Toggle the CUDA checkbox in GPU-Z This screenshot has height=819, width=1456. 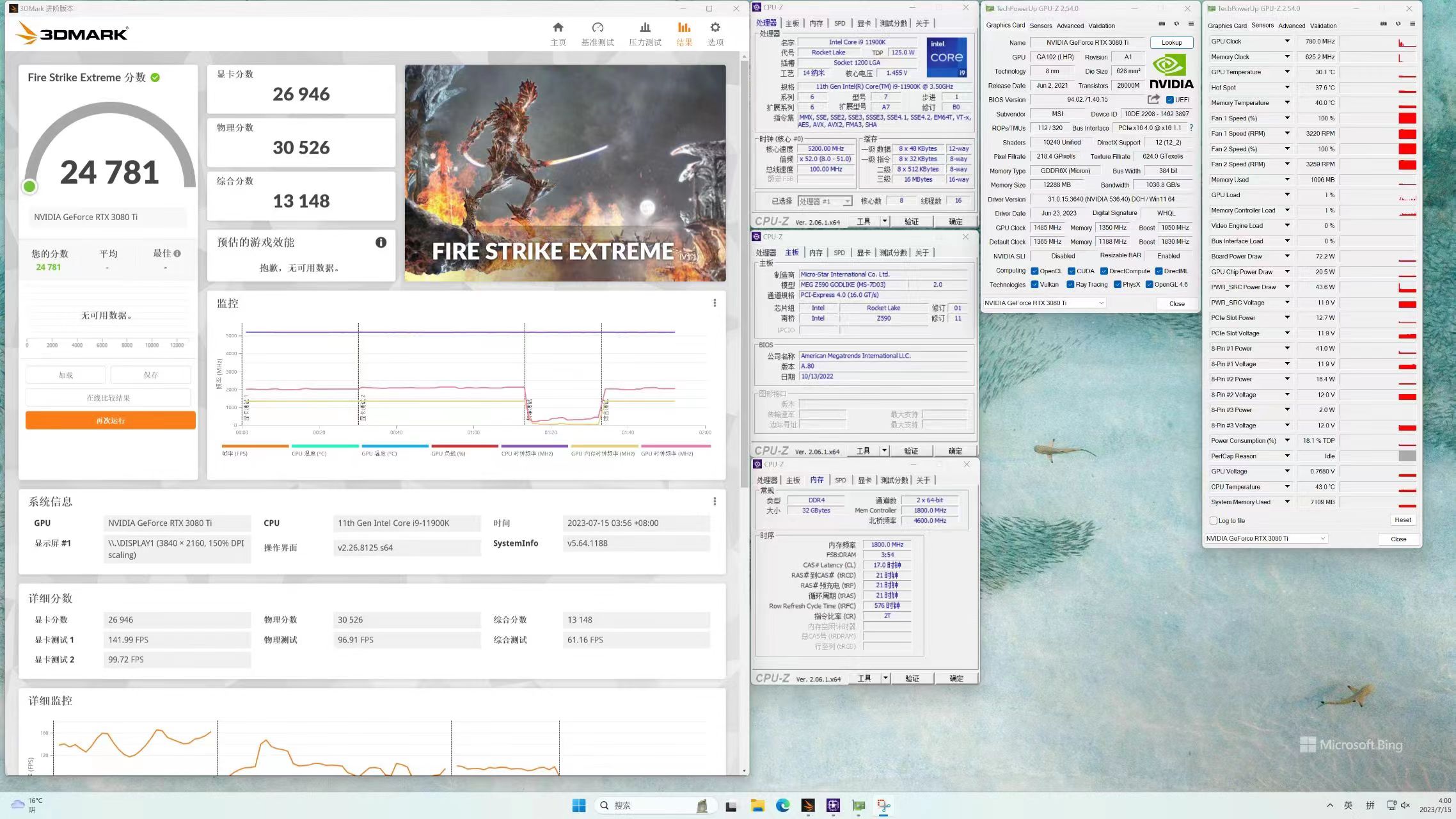click(1072, 271)
